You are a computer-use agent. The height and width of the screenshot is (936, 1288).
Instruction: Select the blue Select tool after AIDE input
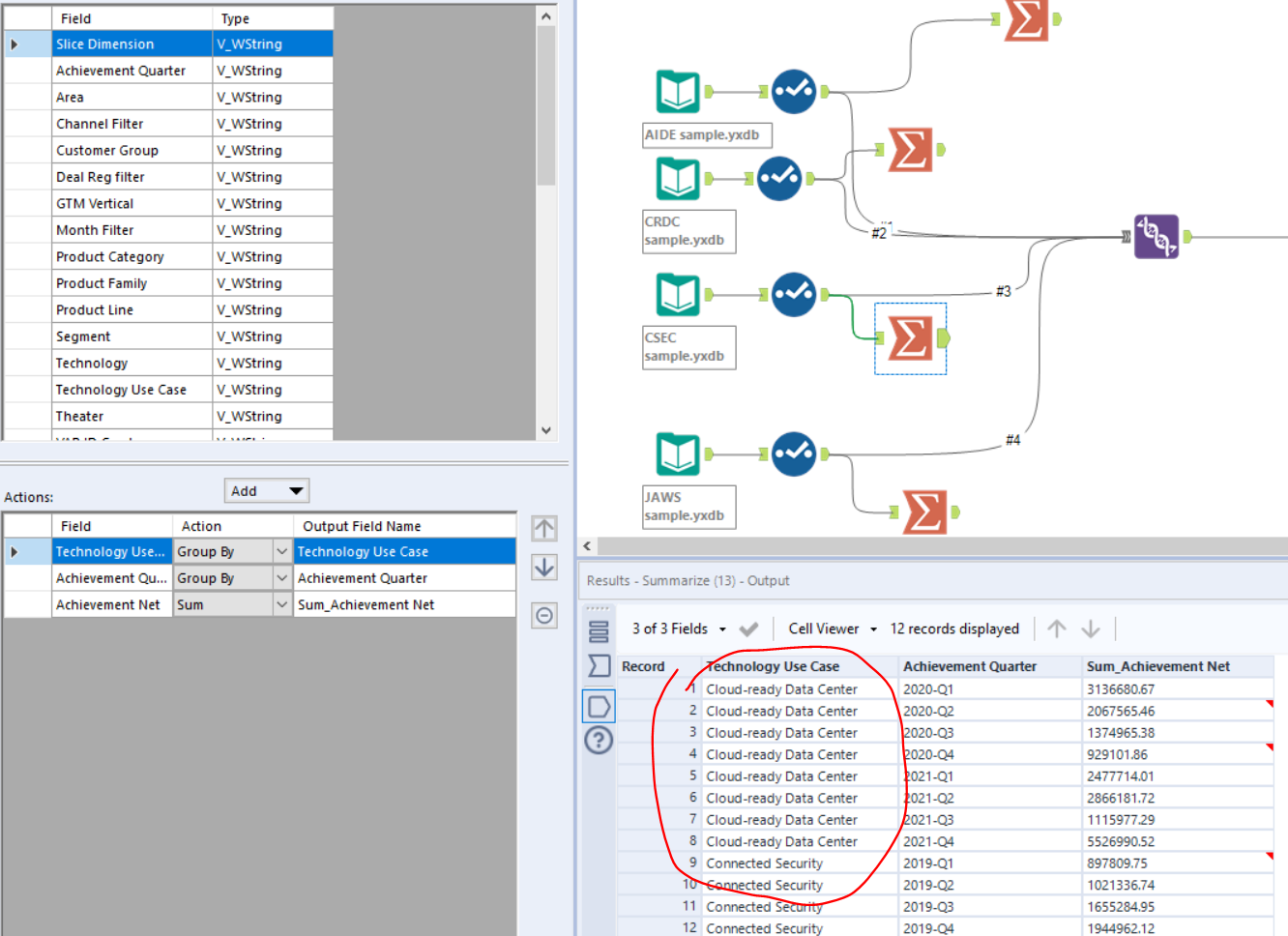[793, 90]
